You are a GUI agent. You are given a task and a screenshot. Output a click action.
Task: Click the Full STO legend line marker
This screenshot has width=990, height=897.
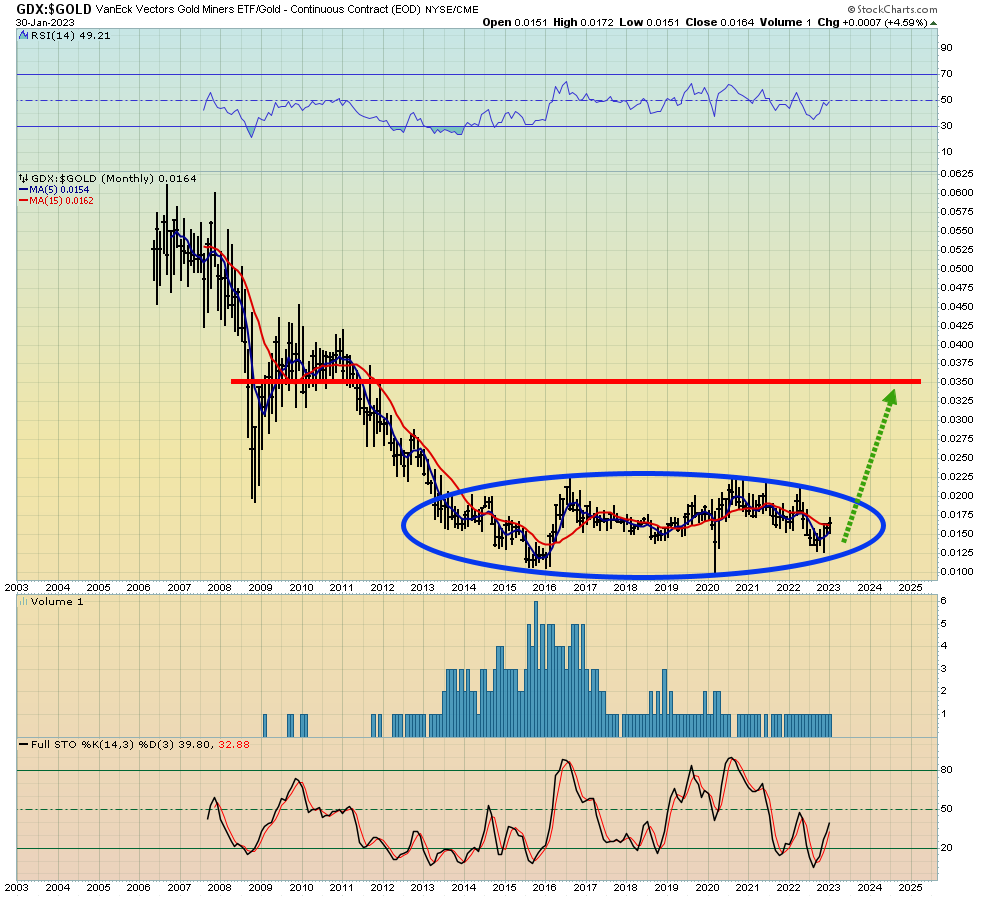point(23,745)
